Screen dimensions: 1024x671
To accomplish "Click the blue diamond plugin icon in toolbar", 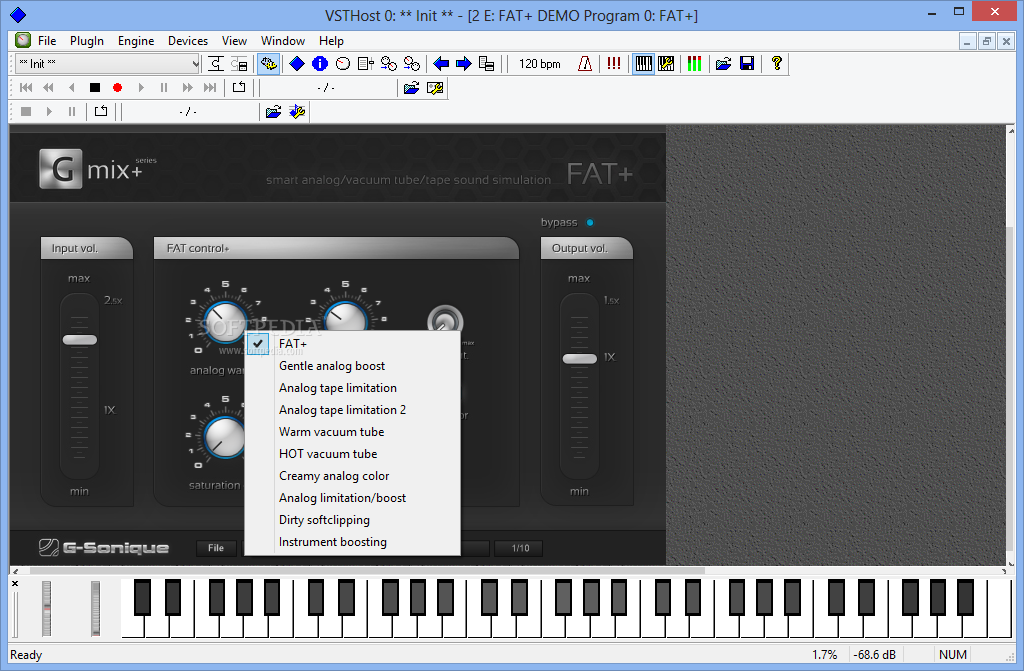I will click(x=296, y=63).
